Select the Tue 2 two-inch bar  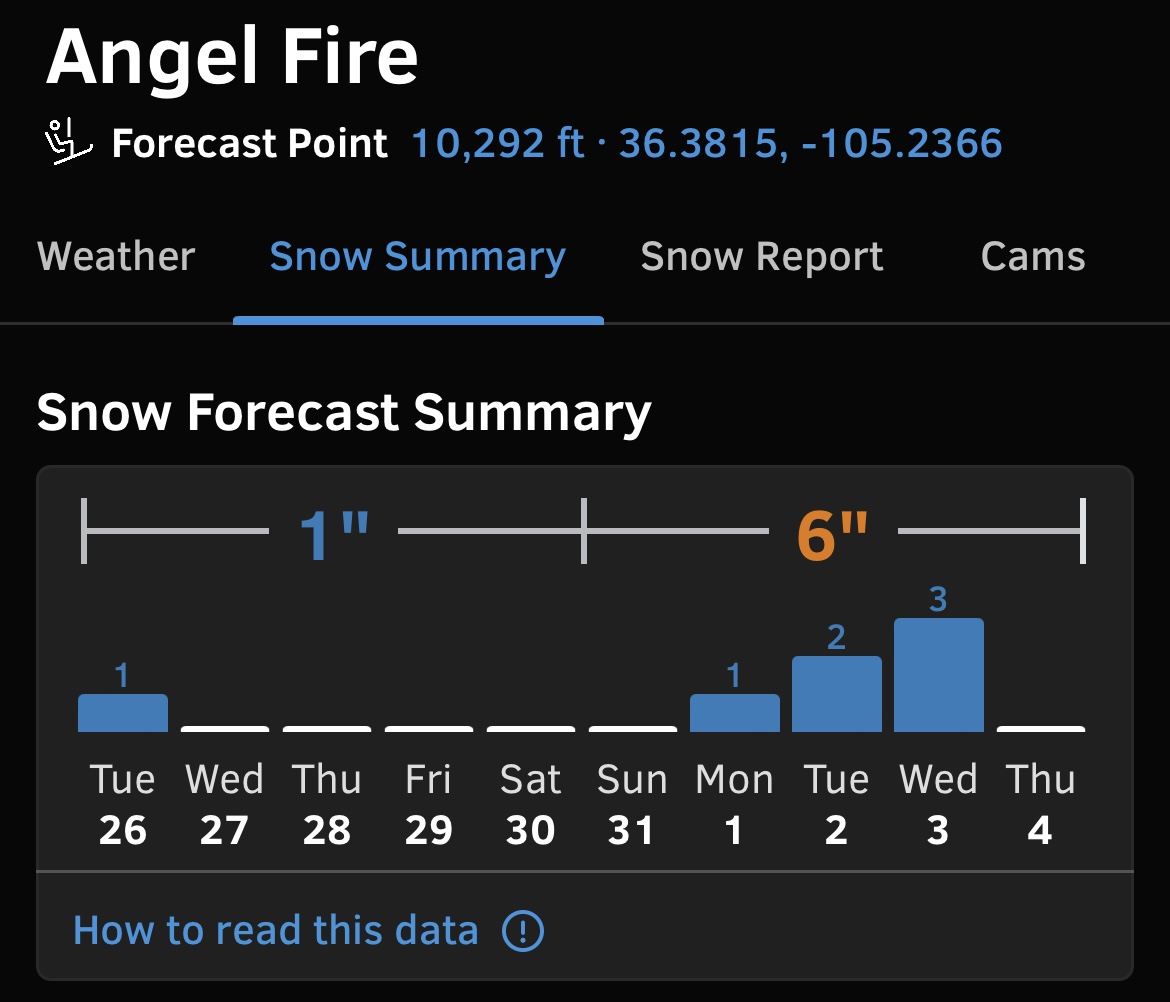tap(836, 694)
